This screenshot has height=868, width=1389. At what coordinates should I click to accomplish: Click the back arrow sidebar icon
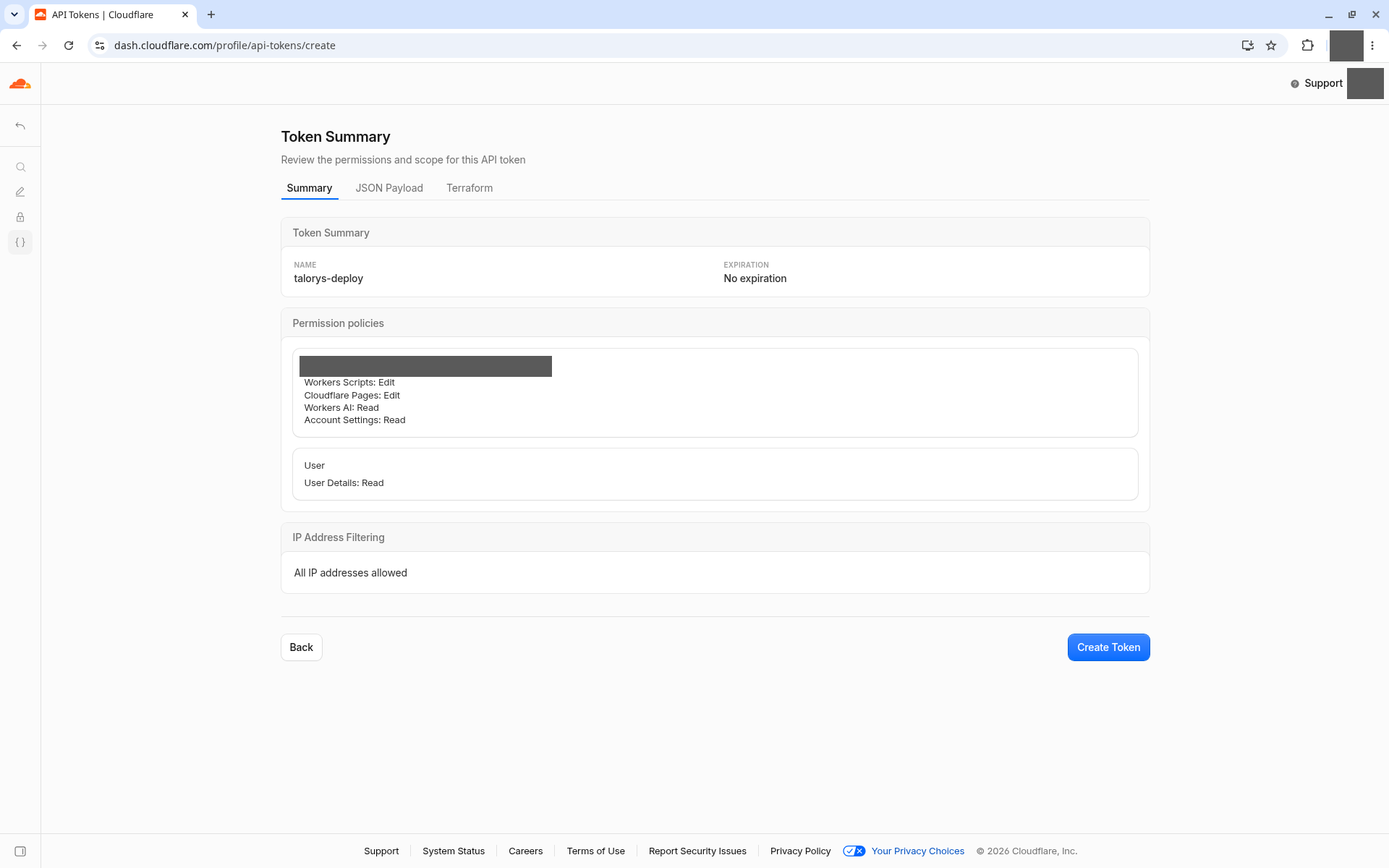point(20,126)
